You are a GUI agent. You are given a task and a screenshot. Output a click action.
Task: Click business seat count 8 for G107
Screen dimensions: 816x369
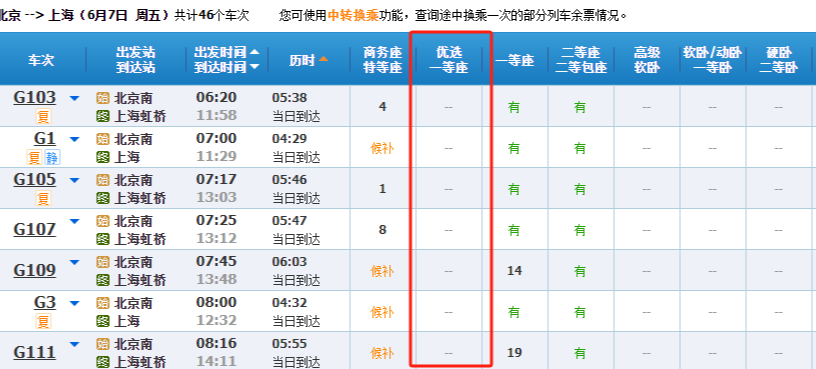coord(383,230)
